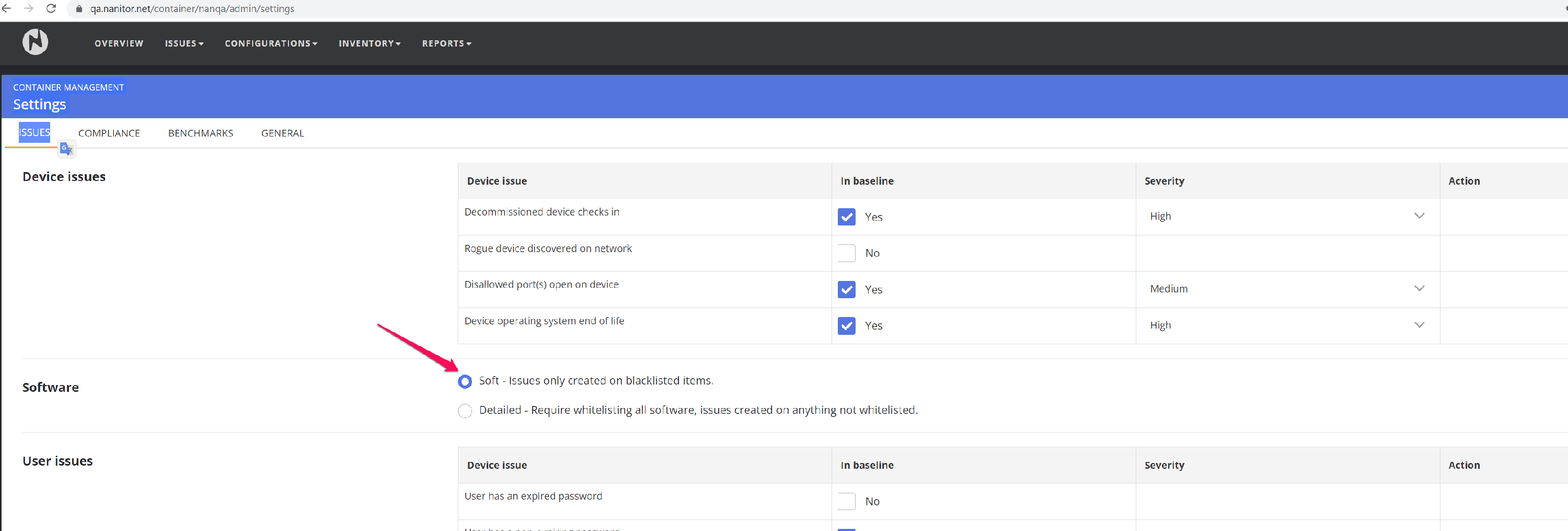Image resolution: width=1568 pixels, height=531 pixels.
Task: Click the Google Translate popup icon
Action: tap(66, 149)
